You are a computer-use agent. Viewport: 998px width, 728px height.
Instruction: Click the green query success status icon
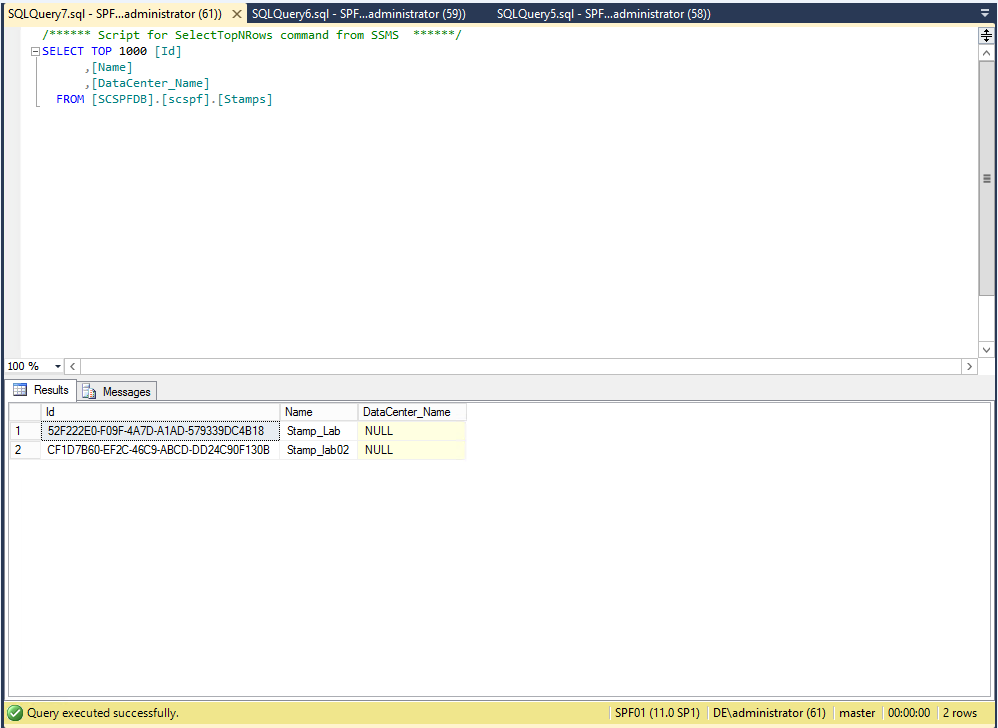click(x=15, y=713)
